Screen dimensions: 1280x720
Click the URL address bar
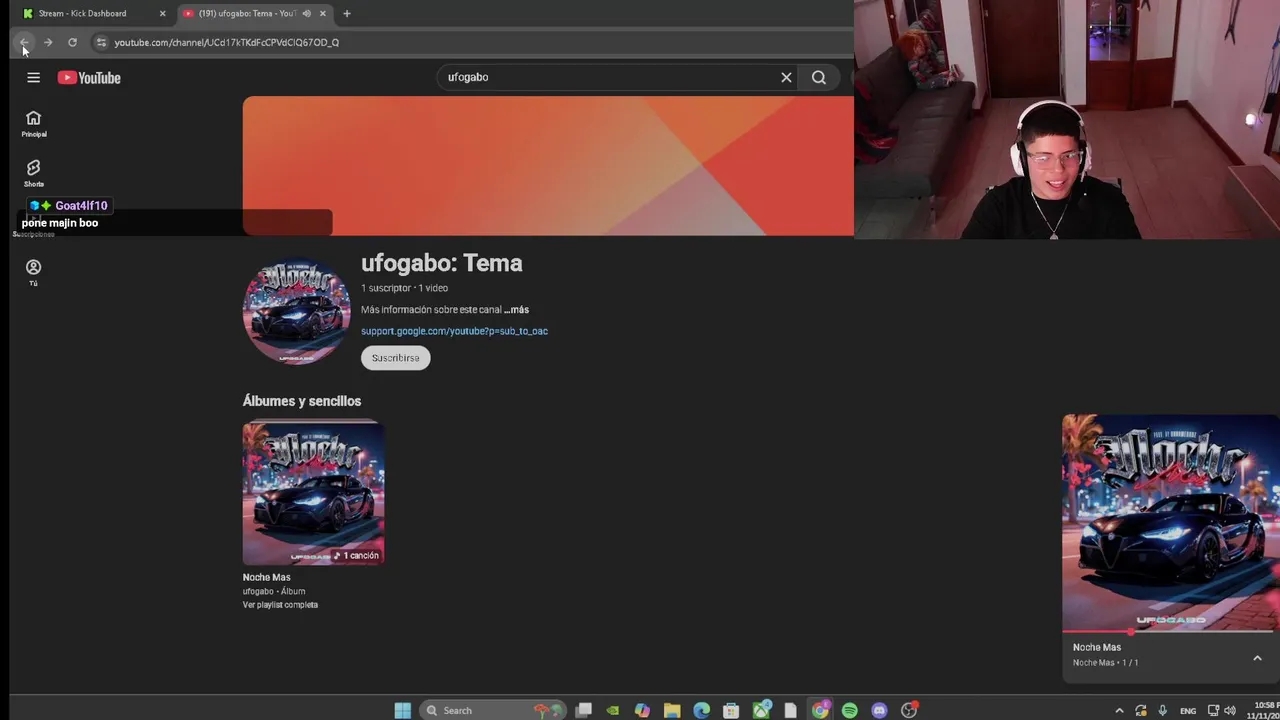click(470, 42)
